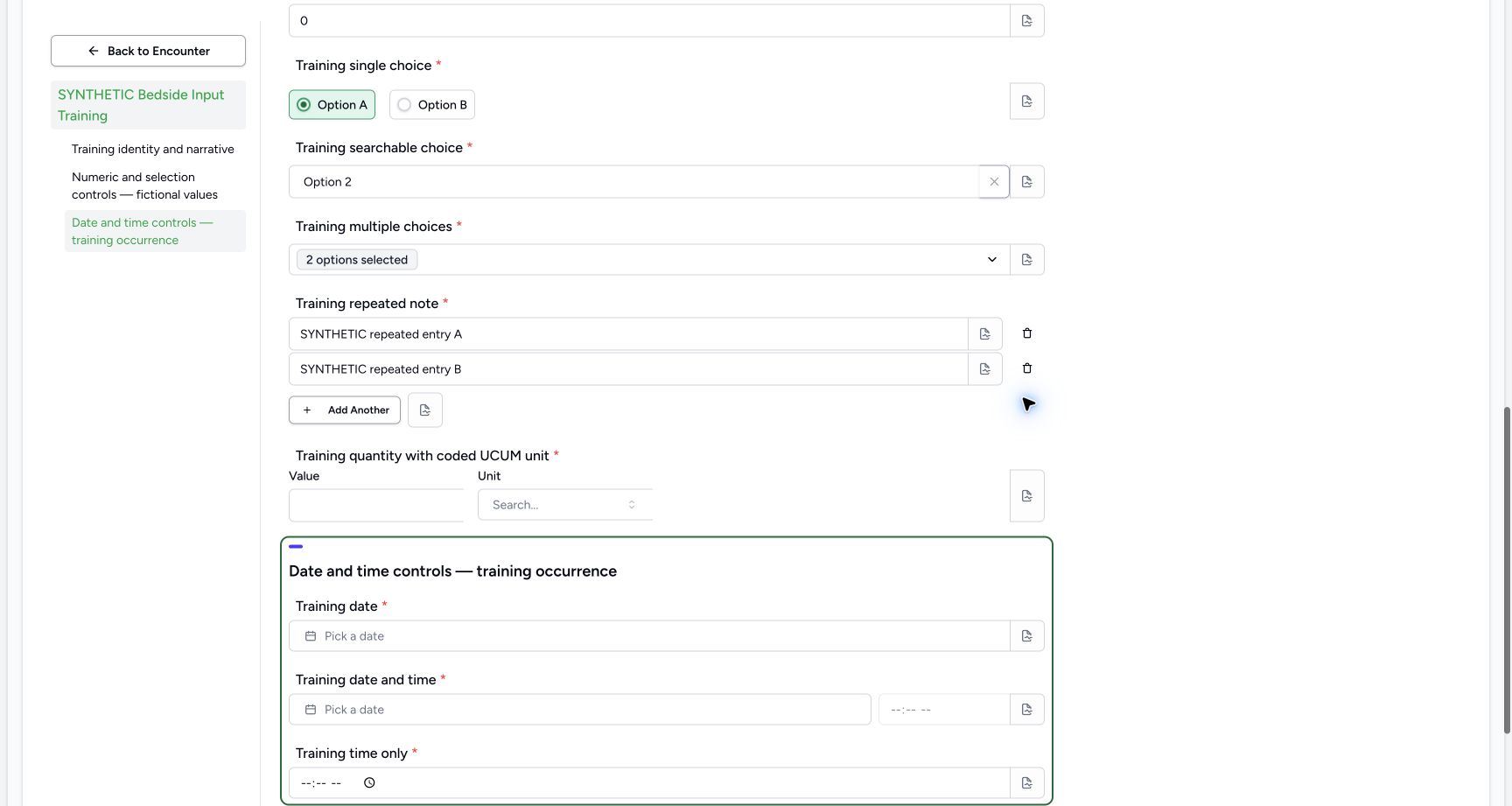Open the Unit search dropdown
The width and height of the screenshot is (1512, 806).
(x=565, y=505)
